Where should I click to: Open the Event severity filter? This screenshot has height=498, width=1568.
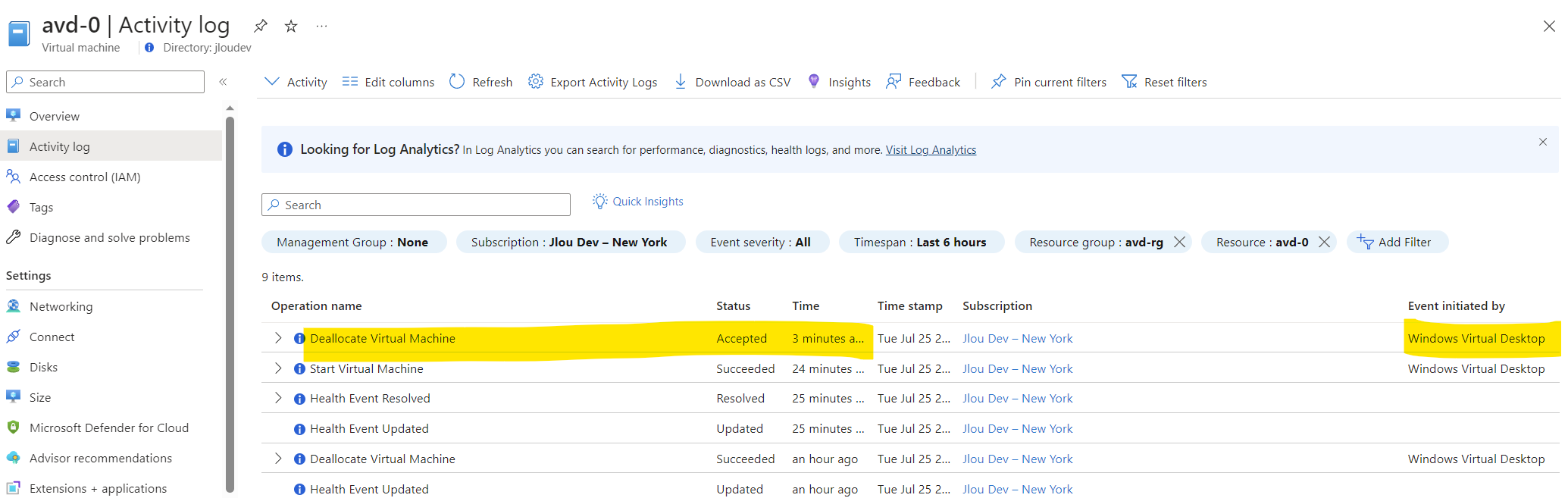coord(762,242)
